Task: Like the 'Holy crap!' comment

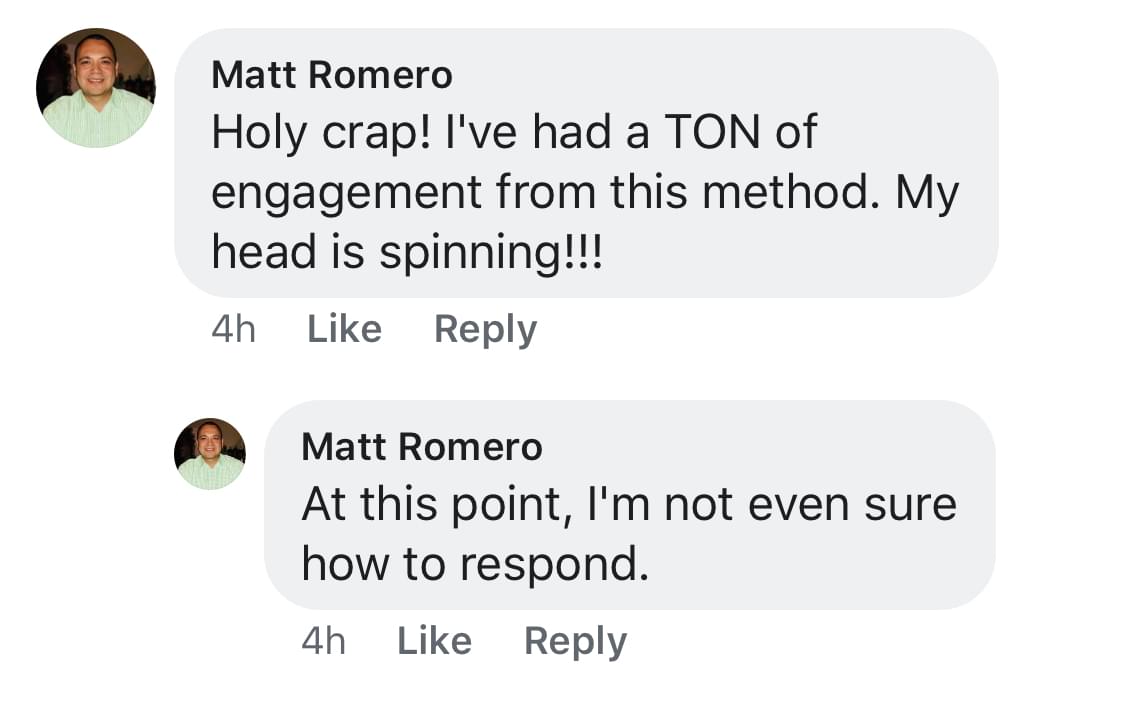Action: click(344, 329)
